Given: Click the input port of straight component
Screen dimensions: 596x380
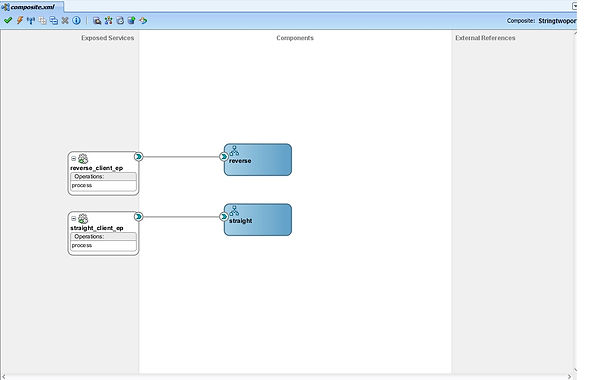Looking at the screenshot, I should [x=224, y=217].
